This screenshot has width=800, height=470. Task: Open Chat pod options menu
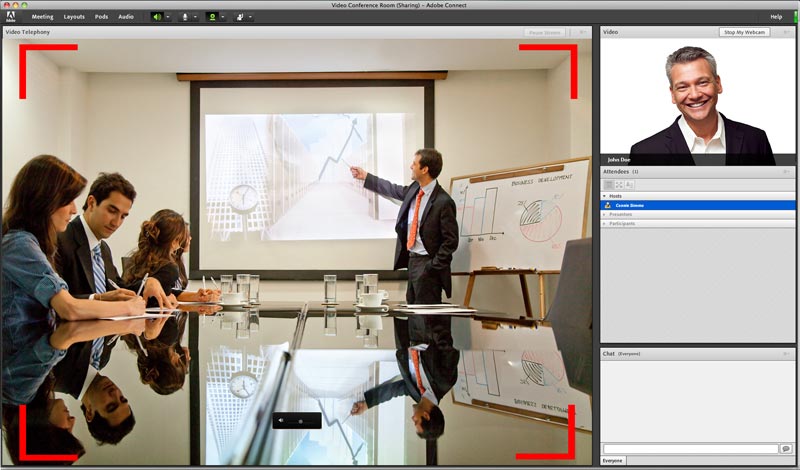[787, 354]
